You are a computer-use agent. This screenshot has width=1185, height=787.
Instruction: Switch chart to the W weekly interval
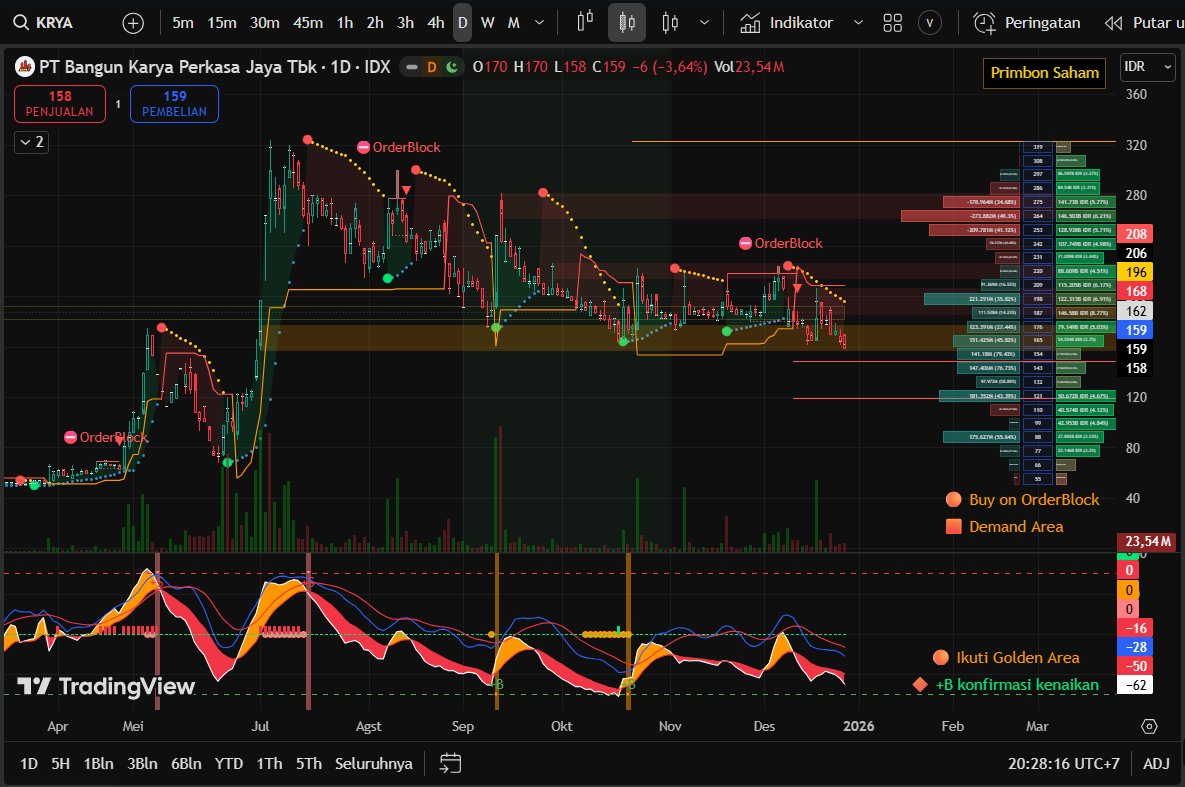[487, 23]
